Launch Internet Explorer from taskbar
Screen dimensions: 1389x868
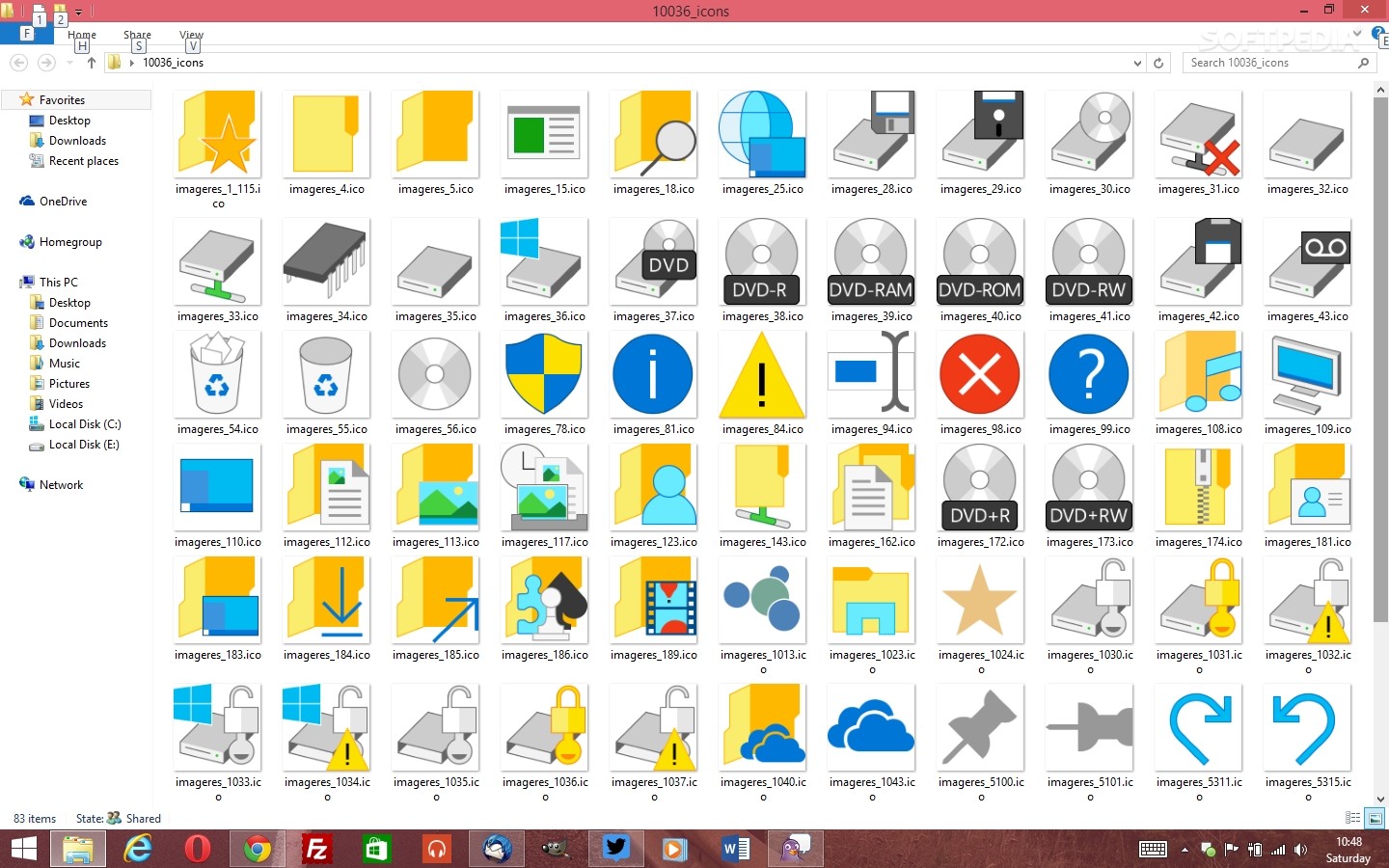137,849
